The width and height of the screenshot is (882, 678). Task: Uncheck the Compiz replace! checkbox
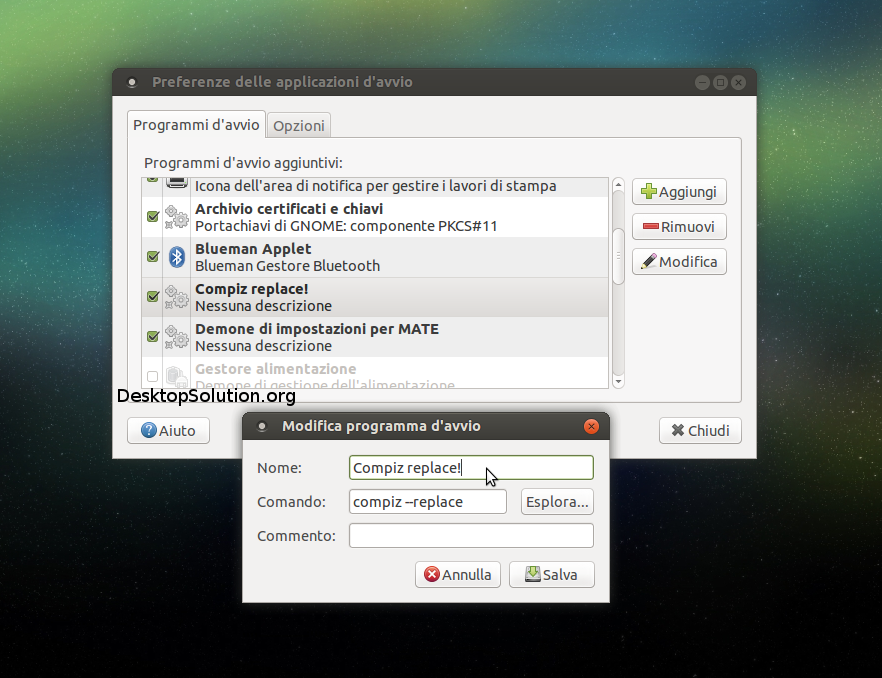152,297
